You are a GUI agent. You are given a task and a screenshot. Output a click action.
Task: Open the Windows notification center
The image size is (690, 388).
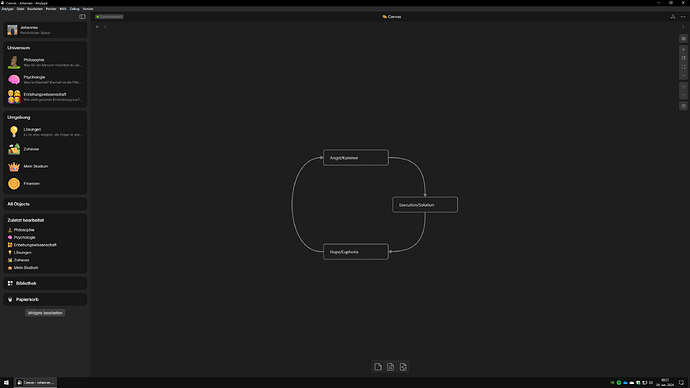[681, 383]
